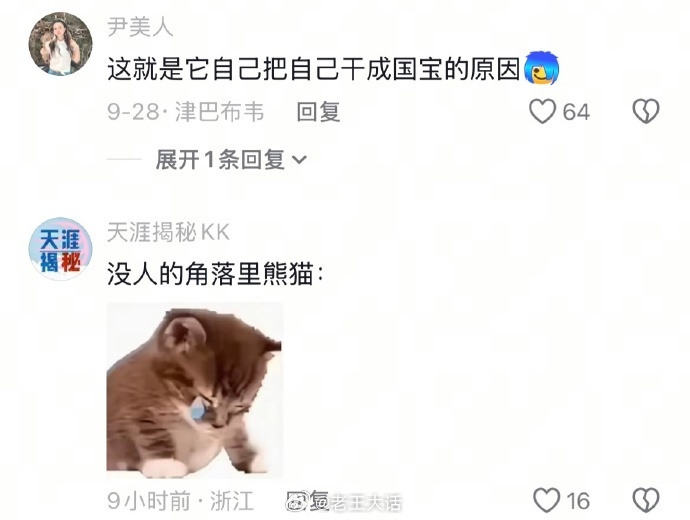690x520 pixels.
Task: Open username 天涯揭秘KK
Action: pyautogui.click(x=169, y=232)
